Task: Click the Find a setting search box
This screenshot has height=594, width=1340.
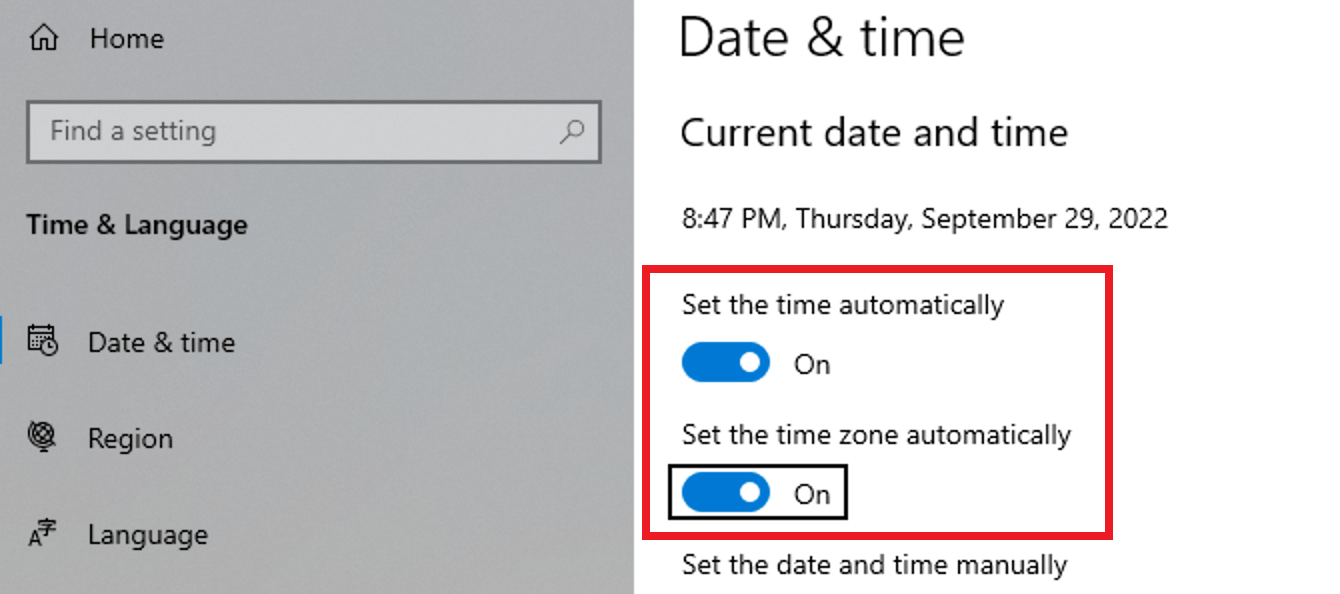Action: pyautogui.click(x=290, y=131)
